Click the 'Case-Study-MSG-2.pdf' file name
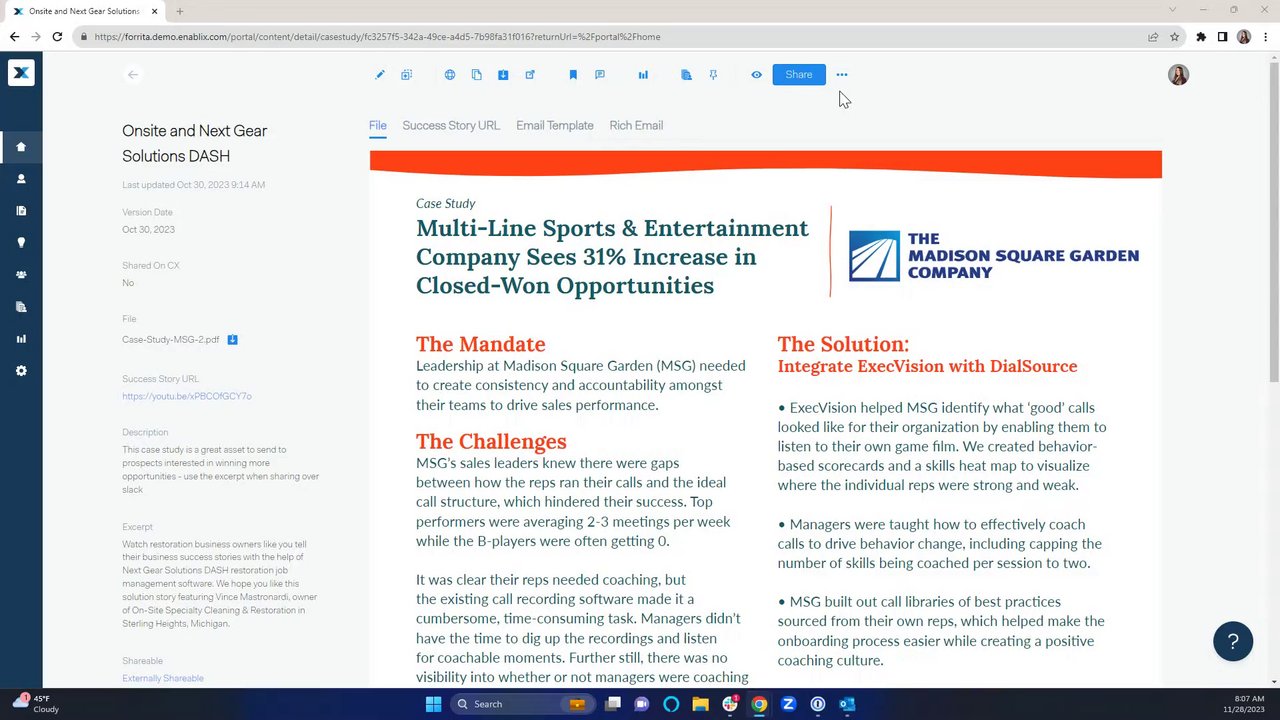Viewport: 1280px width, 720px height. coord(171,340)
